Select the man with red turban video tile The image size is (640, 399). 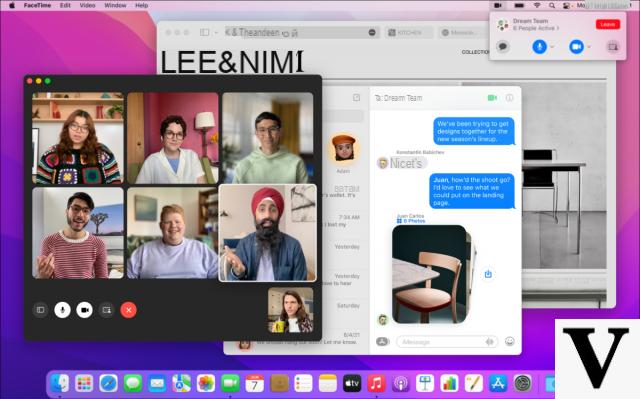(268, 233)
